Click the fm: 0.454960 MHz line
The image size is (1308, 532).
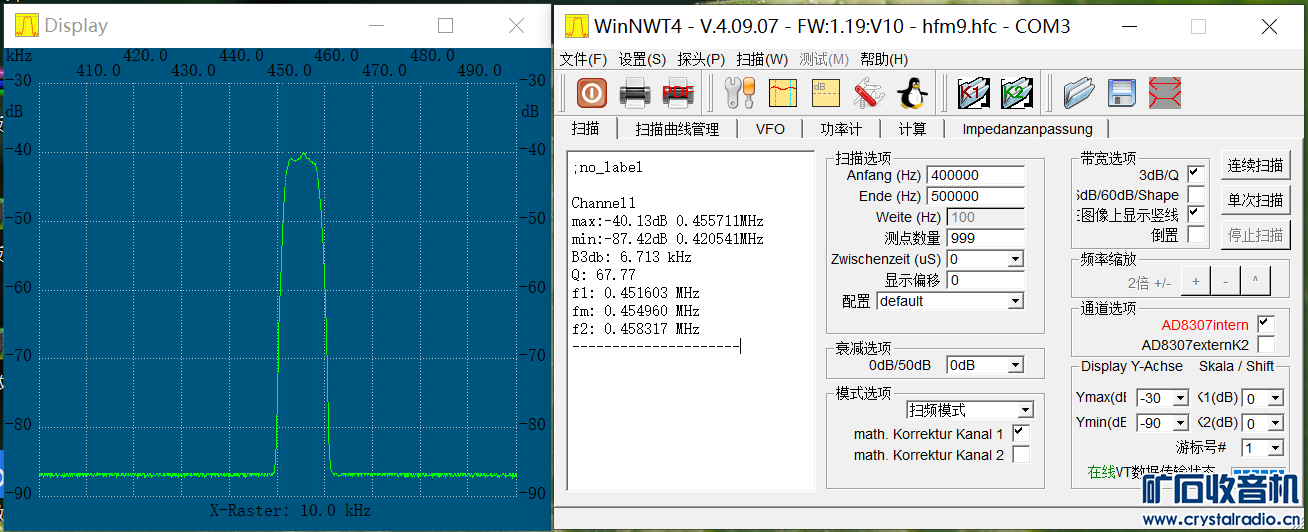click(635, 311)
